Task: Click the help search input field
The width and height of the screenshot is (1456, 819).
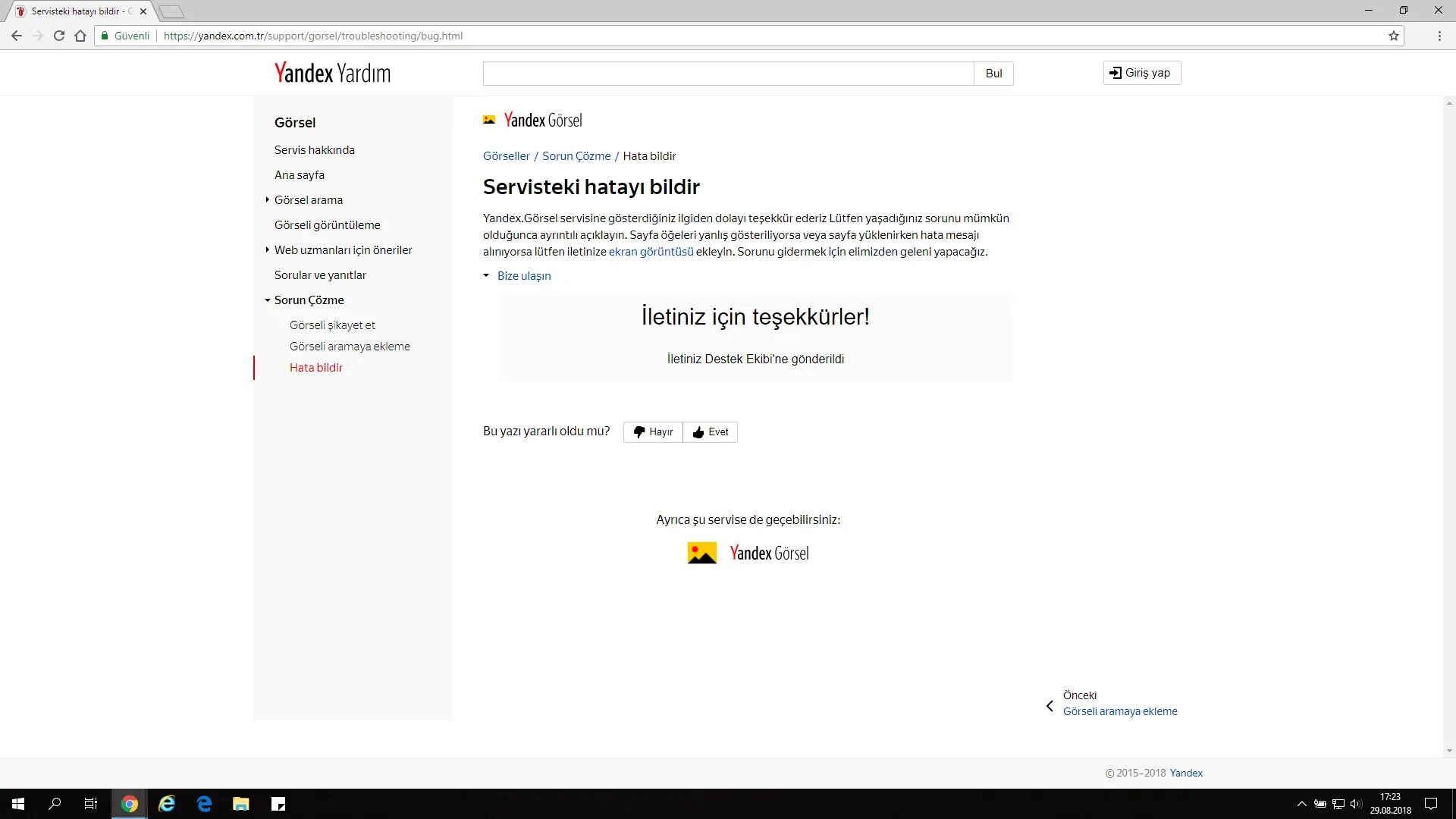Action: pos(728,73)
